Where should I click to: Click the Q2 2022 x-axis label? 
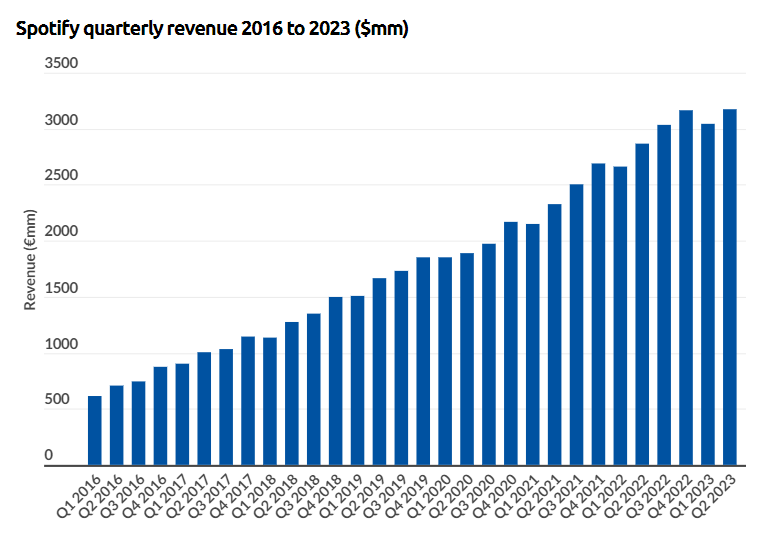[x=627, y=496]
